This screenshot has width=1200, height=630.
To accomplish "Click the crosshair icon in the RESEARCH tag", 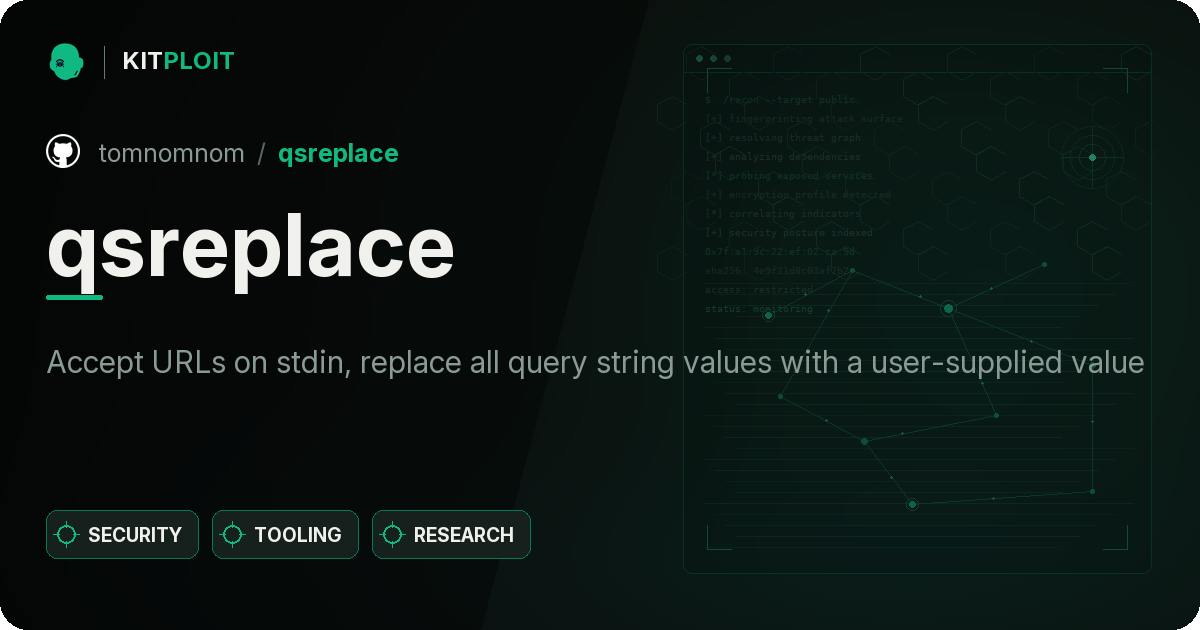I will click(x=393, y=535).
